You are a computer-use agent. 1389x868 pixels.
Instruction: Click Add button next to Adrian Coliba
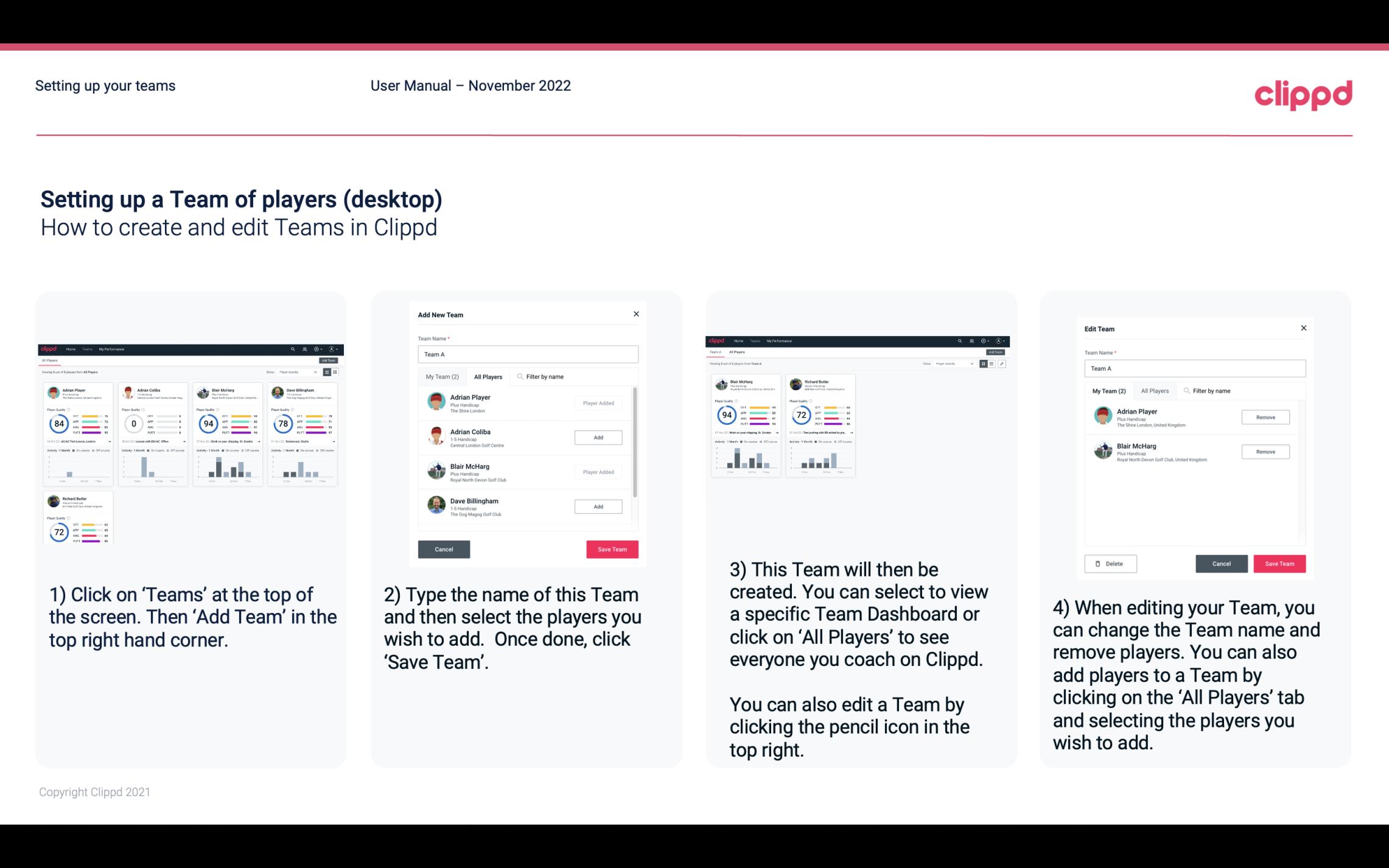598,437
